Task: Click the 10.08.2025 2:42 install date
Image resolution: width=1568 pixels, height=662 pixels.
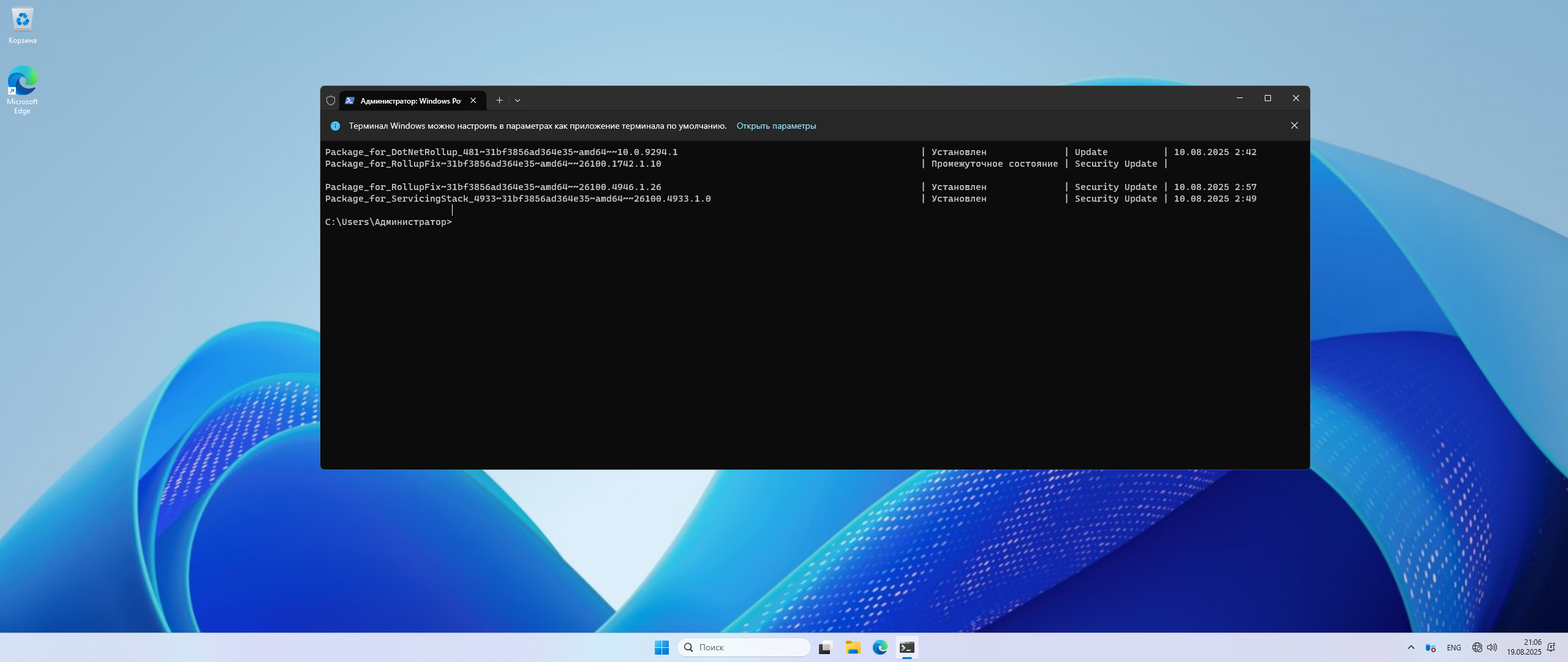Action: (x=1215, y=152)
